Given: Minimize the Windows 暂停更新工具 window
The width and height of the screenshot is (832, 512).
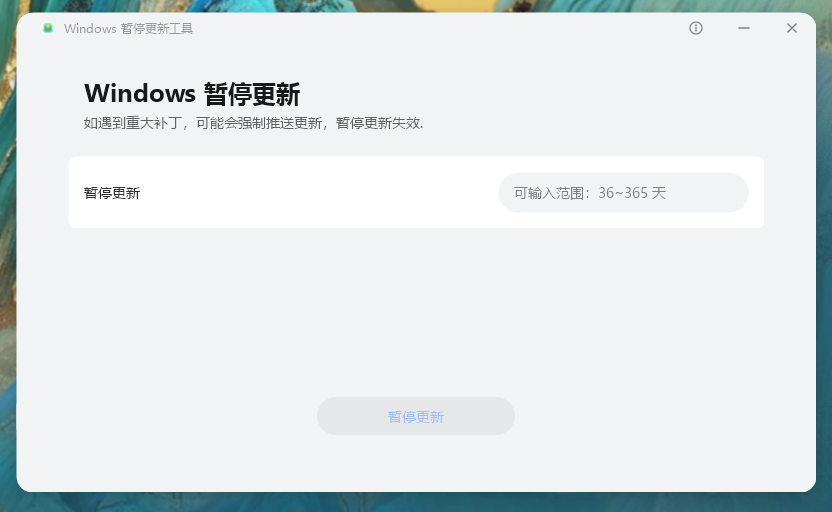Looking at the screenshot, I should tap(744, 28).
